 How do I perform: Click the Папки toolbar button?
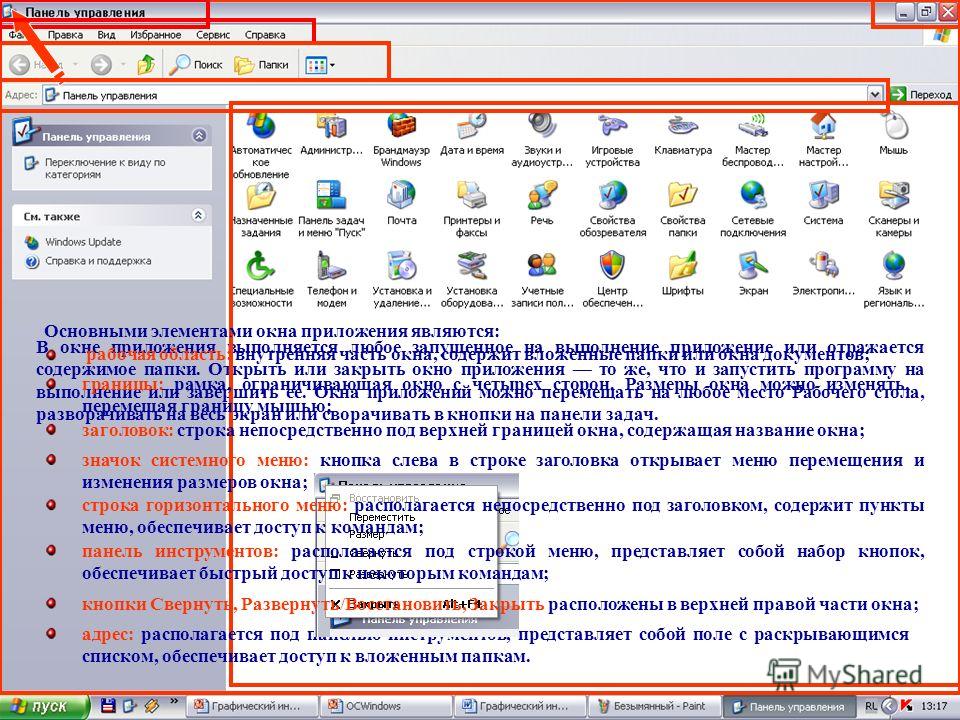[x=261, y=64]
